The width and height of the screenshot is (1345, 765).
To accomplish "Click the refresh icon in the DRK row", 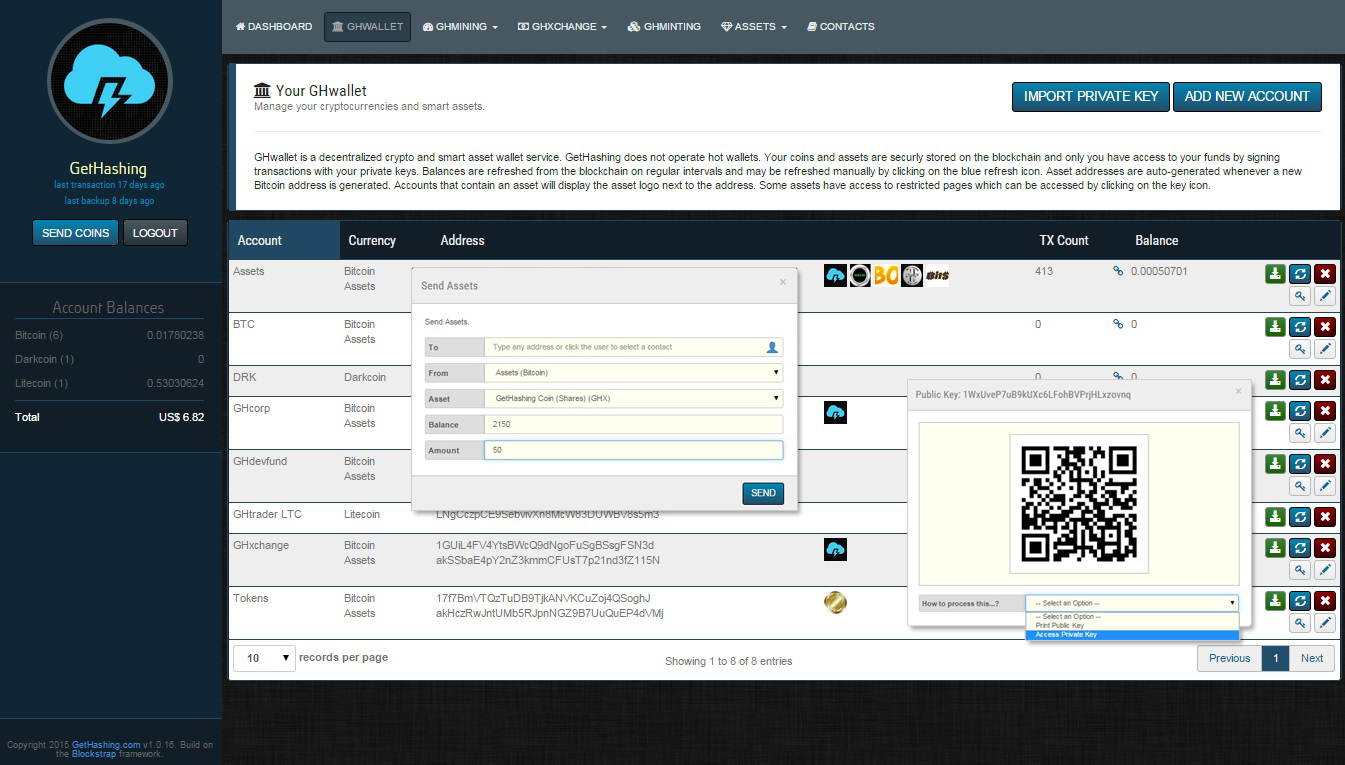I will click(1300, 379).
